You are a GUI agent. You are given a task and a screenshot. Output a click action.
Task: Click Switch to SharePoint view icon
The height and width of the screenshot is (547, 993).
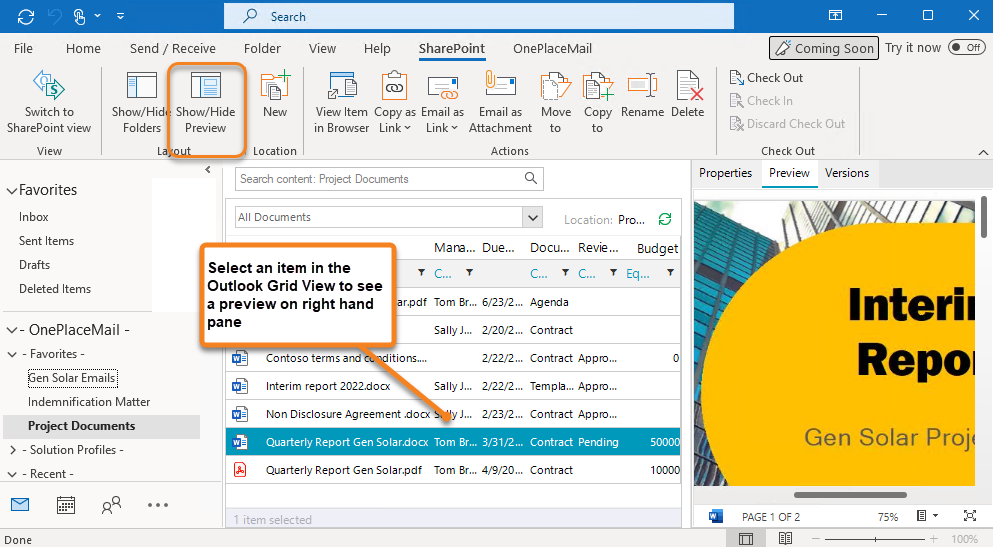coord(49,85)
